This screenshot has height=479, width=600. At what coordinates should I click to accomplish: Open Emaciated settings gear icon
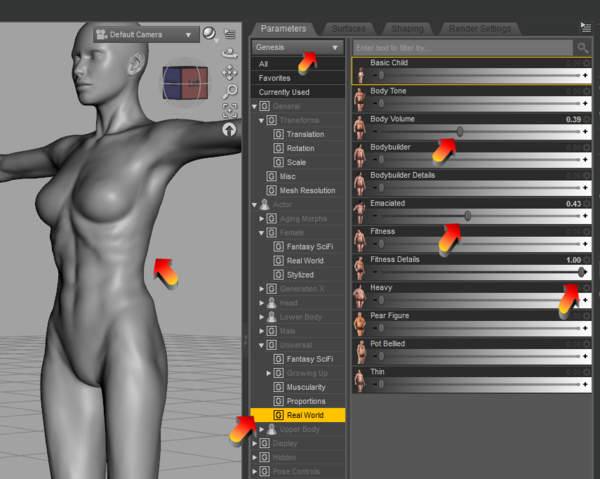click(x=587, y=204)
